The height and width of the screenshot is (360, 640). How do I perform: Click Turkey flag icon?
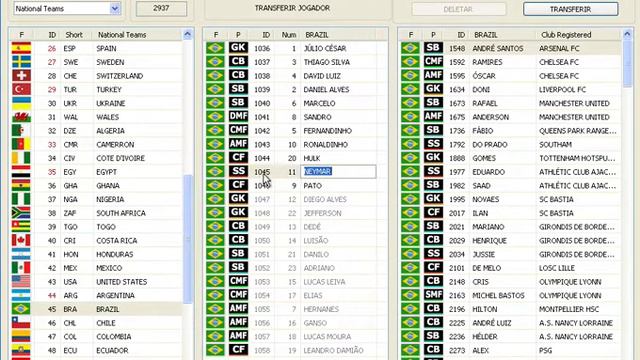pos(21,89)
